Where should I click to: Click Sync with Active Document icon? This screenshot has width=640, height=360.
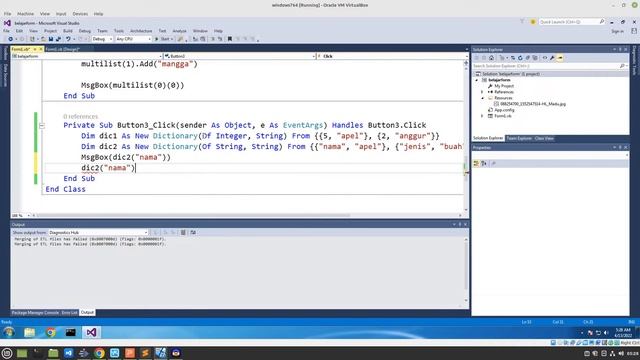pos(513,58)
